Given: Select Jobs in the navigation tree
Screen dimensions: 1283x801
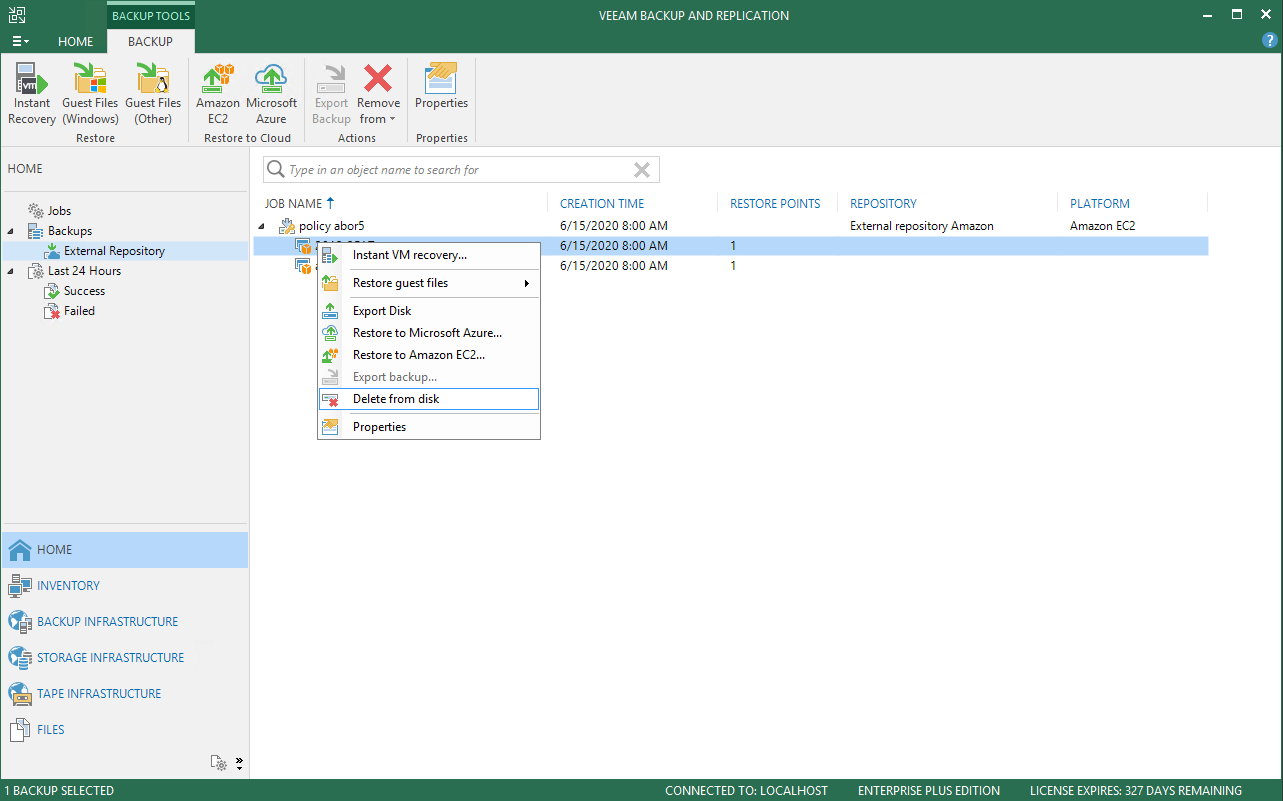Looking at the screenshot, I should [59, 211].
